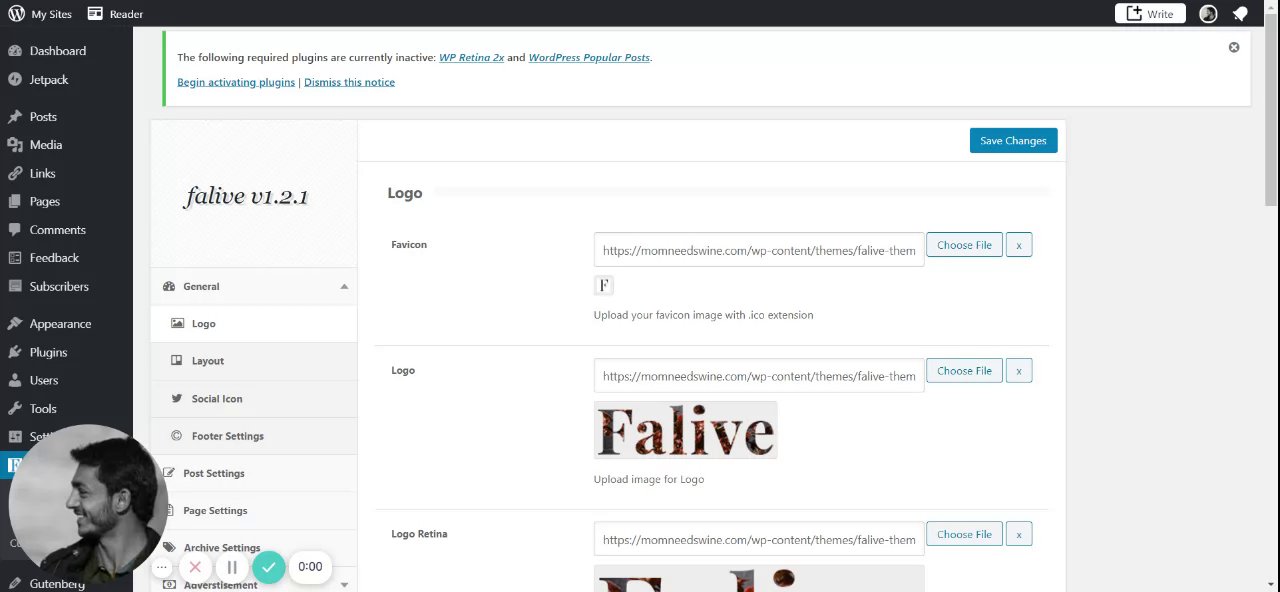
Task: Click the Write new post button
Action: [x=1150, y=14]
